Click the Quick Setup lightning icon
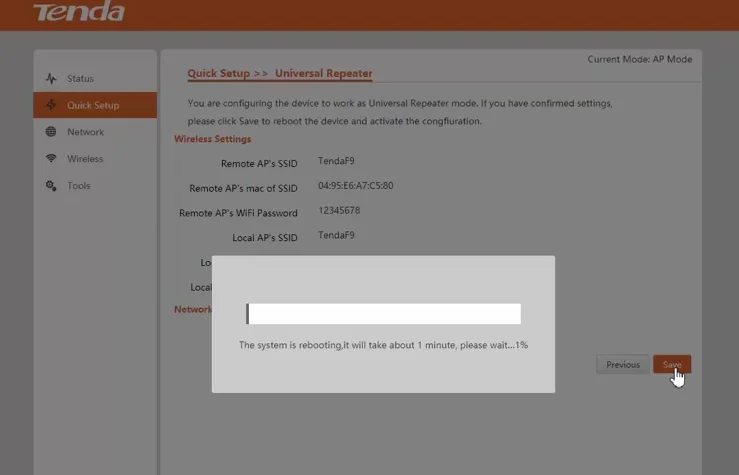This screenshot has height=475, width=739. point(51,105)
